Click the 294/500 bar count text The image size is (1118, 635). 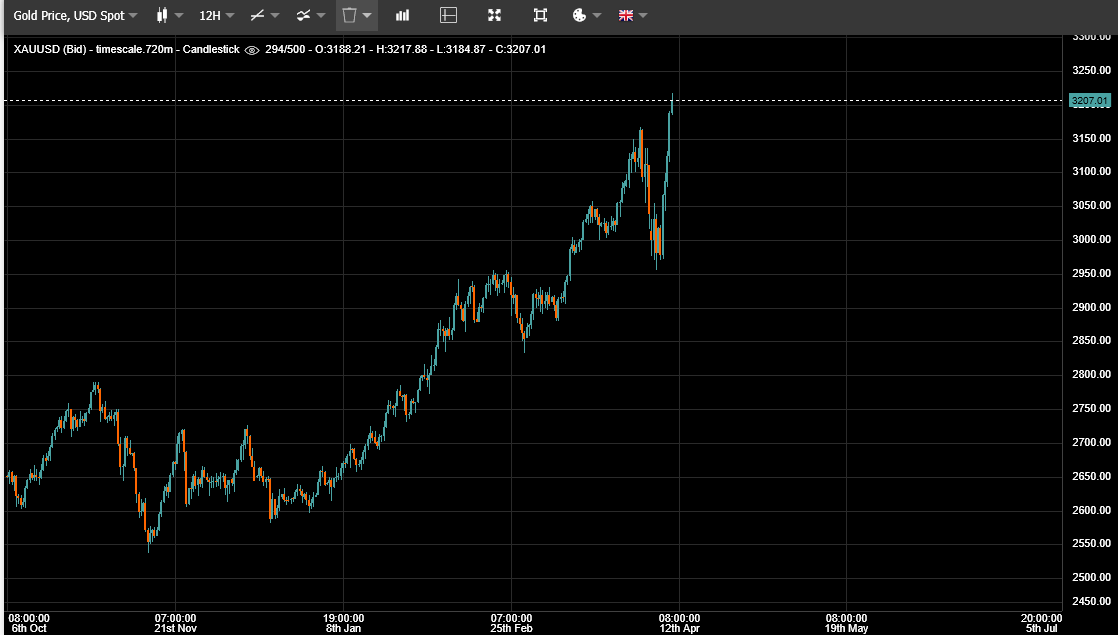pos(285,49)
